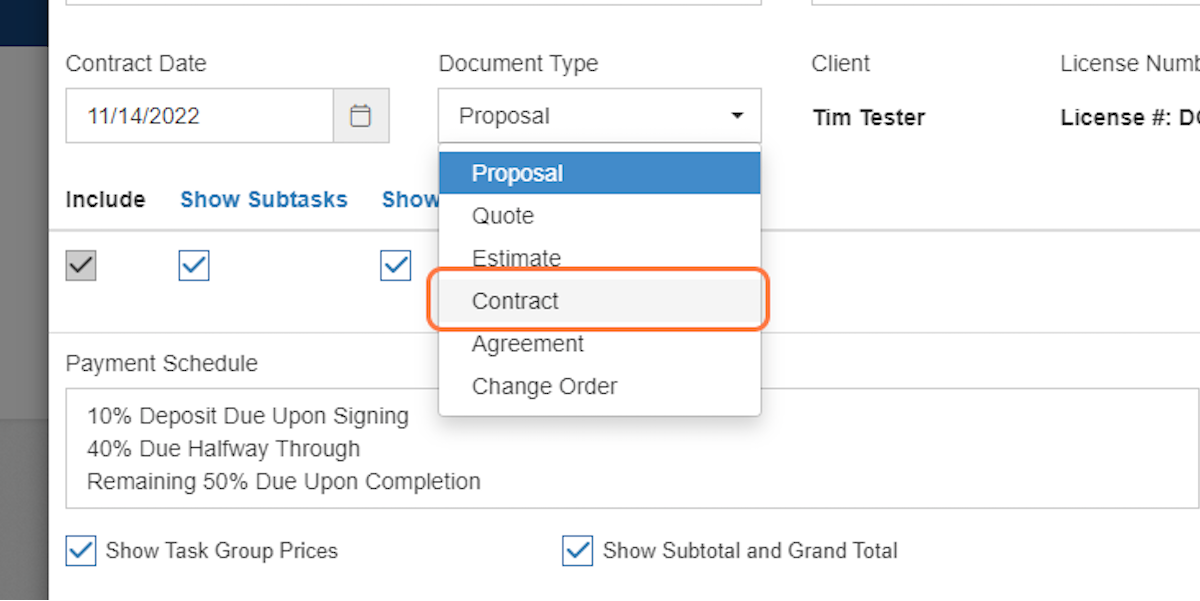Toggle the third Show column checkbox
Image resolution: width=1200 pixels, height=601 pixels.
[394, 265]
